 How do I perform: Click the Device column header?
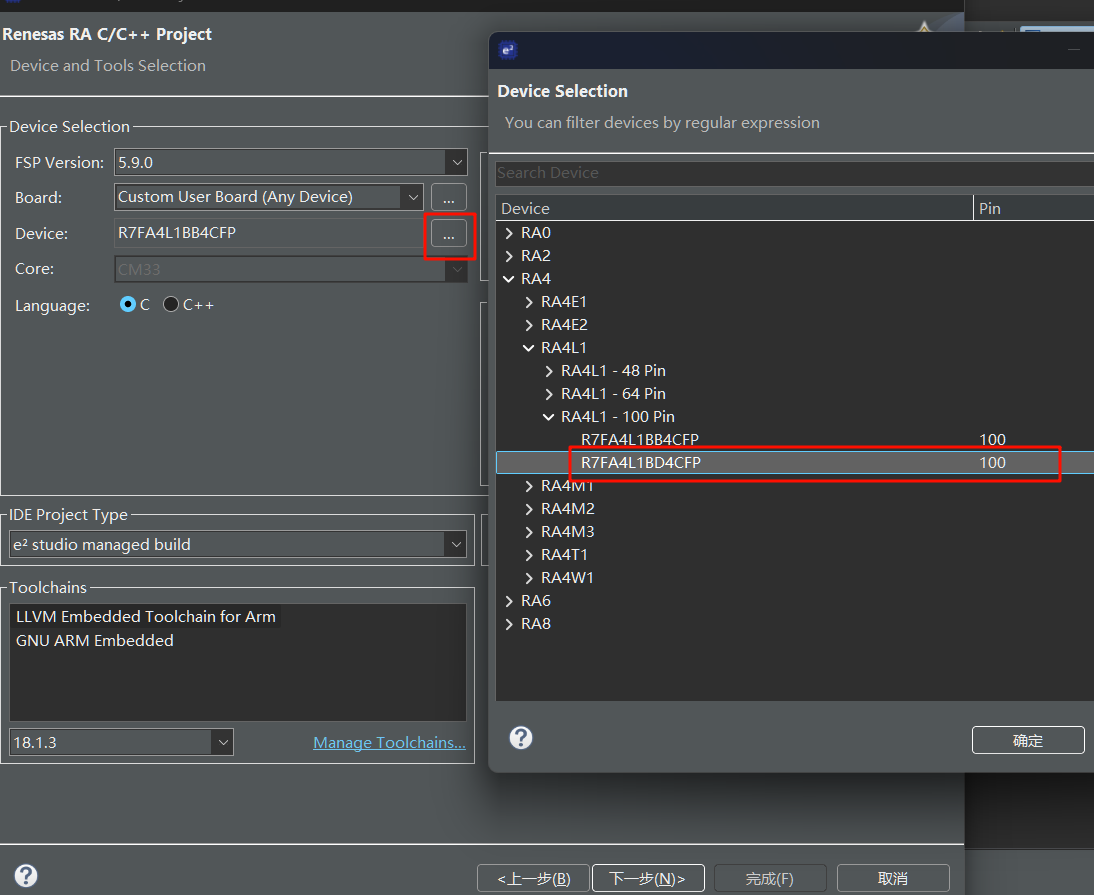click(734, 209)
